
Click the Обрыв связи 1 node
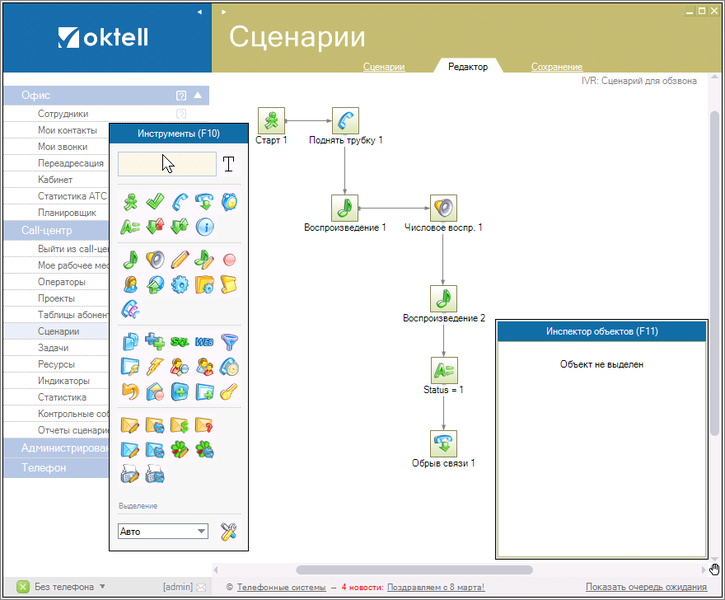pyautogui.click(x=443, y=444)
